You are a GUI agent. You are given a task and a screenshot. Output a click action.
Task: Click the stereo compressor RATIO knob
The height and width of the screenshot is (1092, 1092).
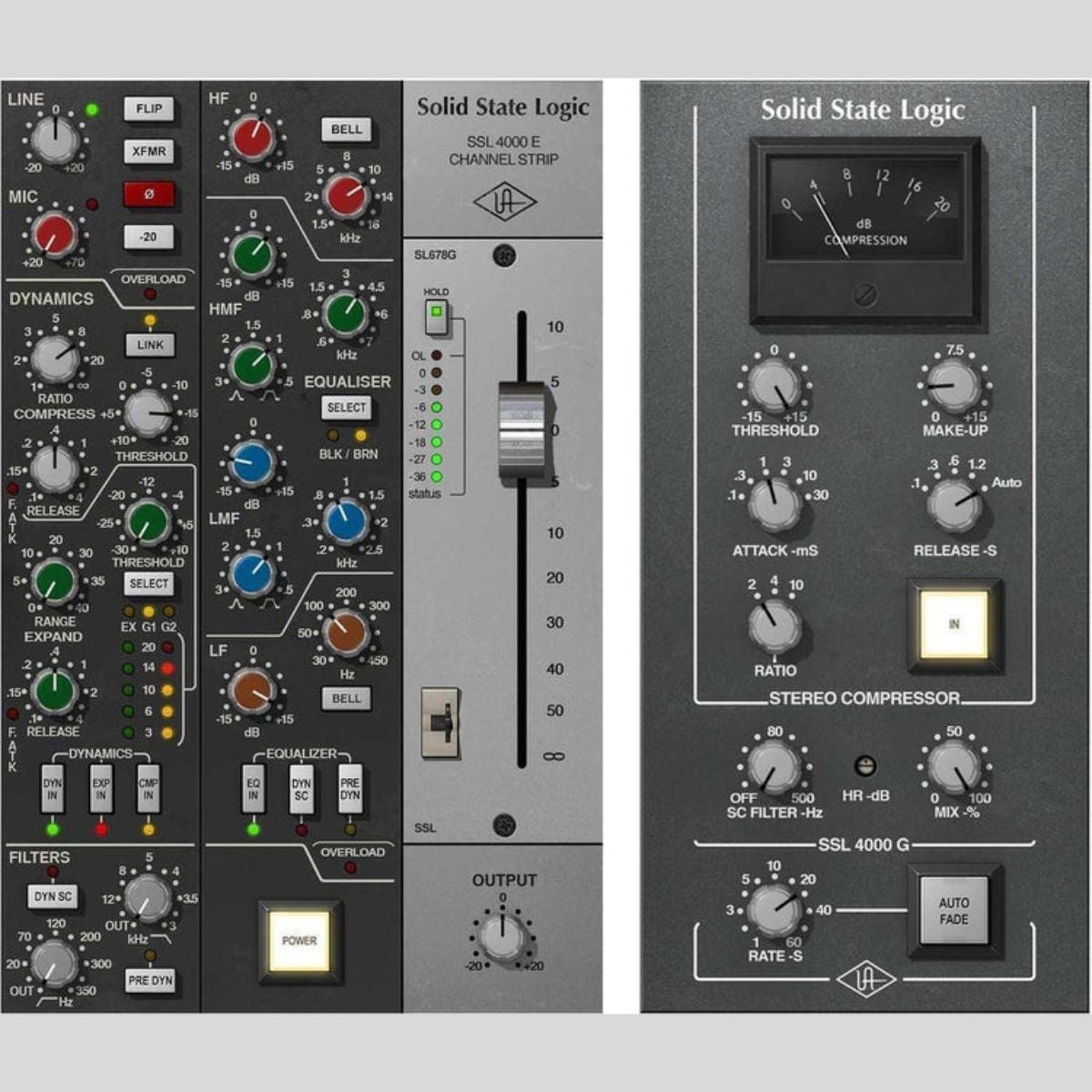[775, 627]
